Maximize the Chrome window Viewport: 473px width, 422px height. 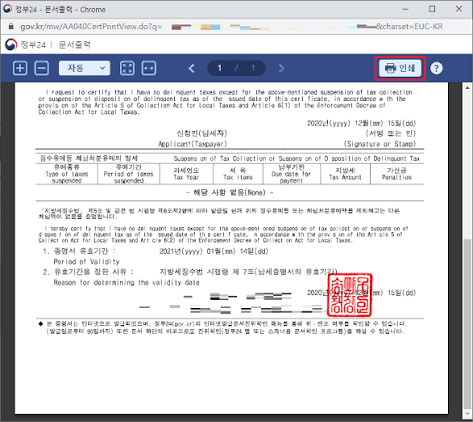coord(432,9)
